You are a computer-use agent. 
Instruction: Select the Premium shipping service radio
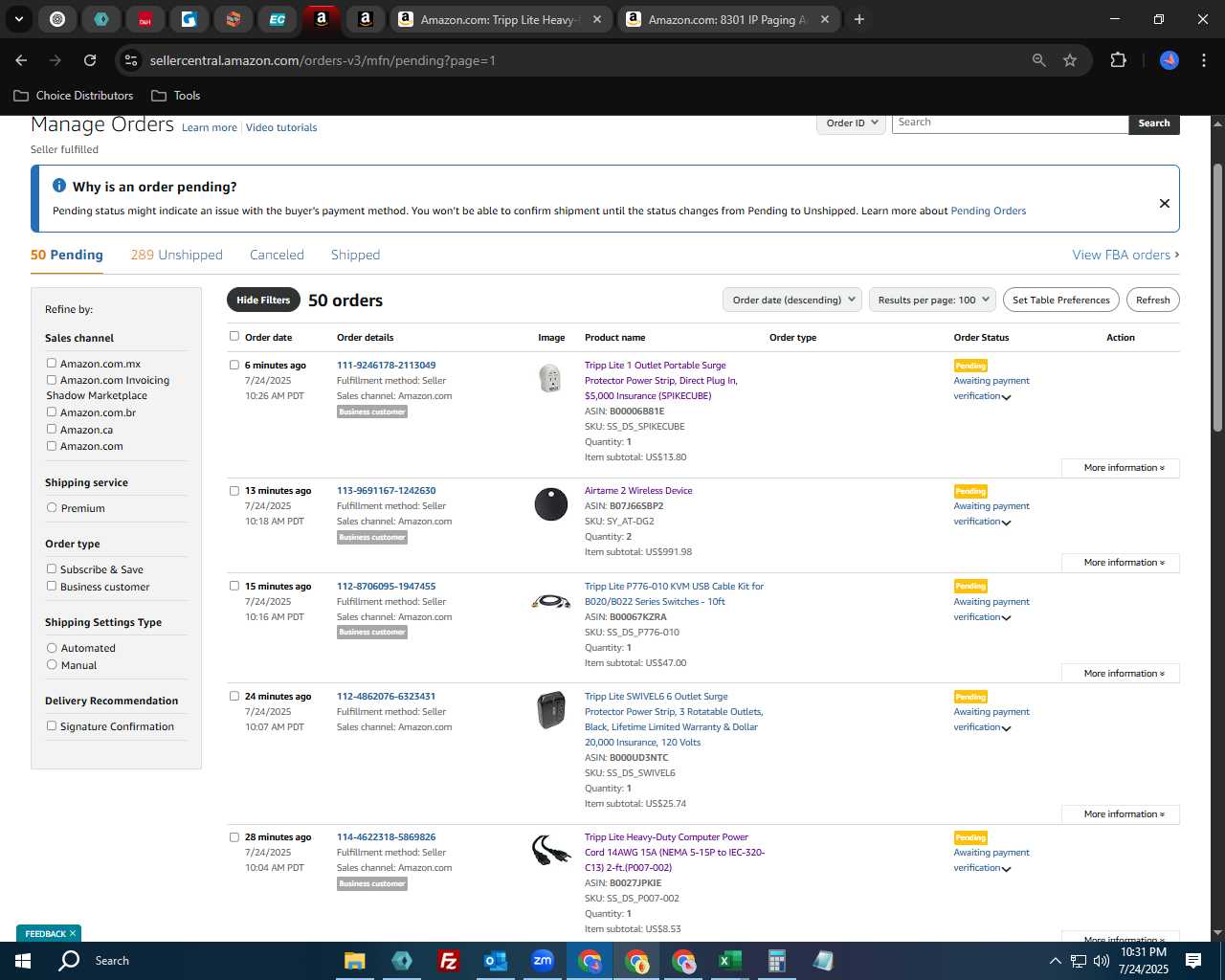pos(52,507)
